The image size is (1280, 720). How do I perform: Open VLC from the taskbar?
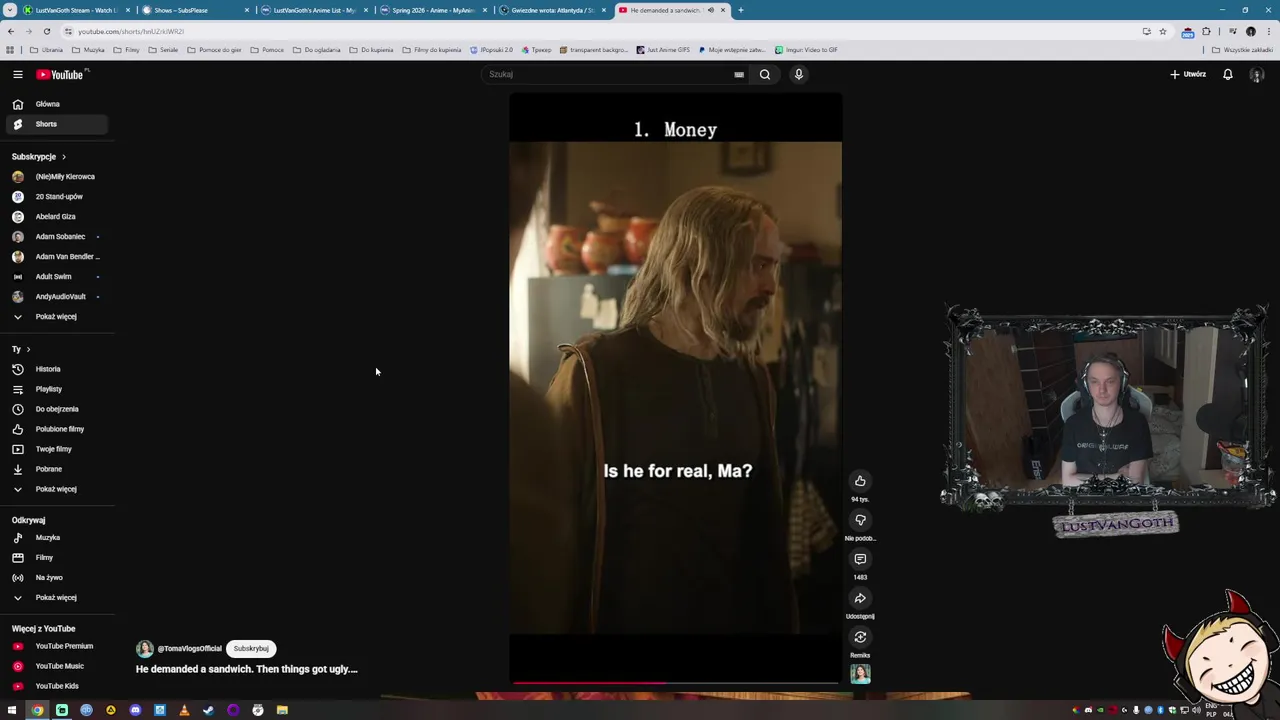tap(184, 710)
